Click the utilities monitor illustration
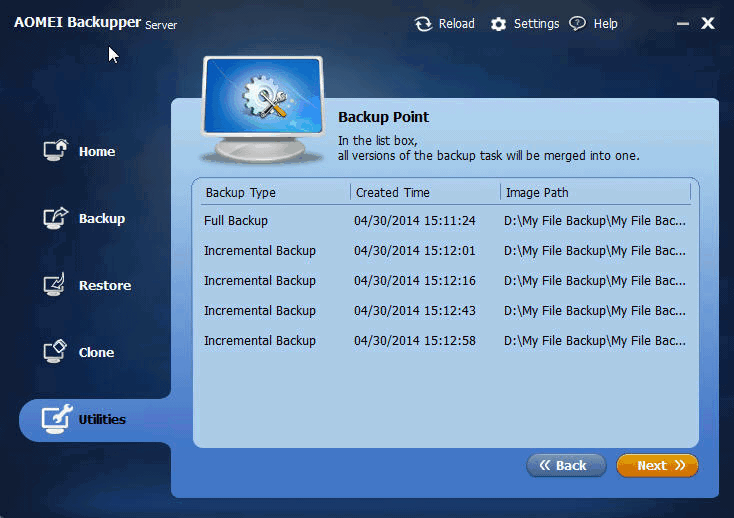Image resolution: width=734 pixels, height=518 pixels. pyautogui.click(x=263, y=110)
